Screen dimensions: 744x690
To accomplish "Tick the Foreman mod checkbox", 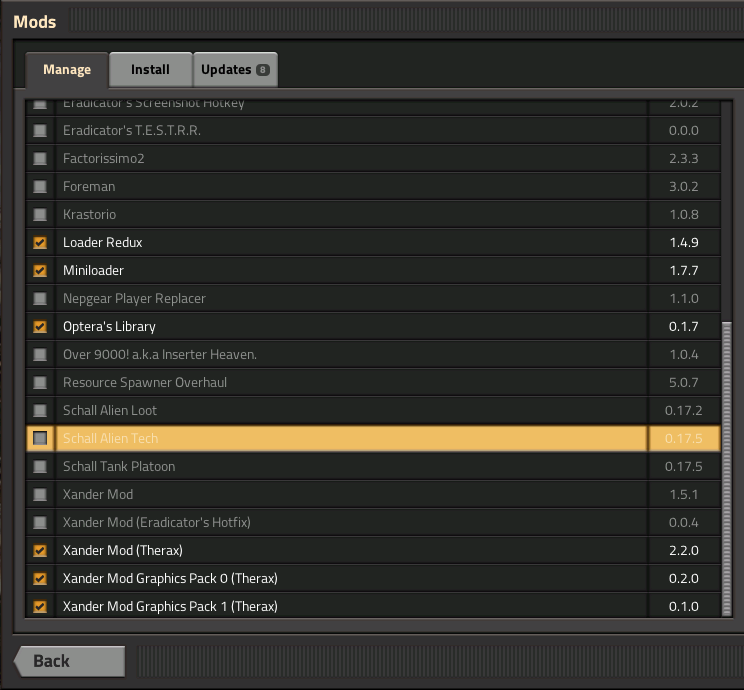I will click(x=40, y=186).
